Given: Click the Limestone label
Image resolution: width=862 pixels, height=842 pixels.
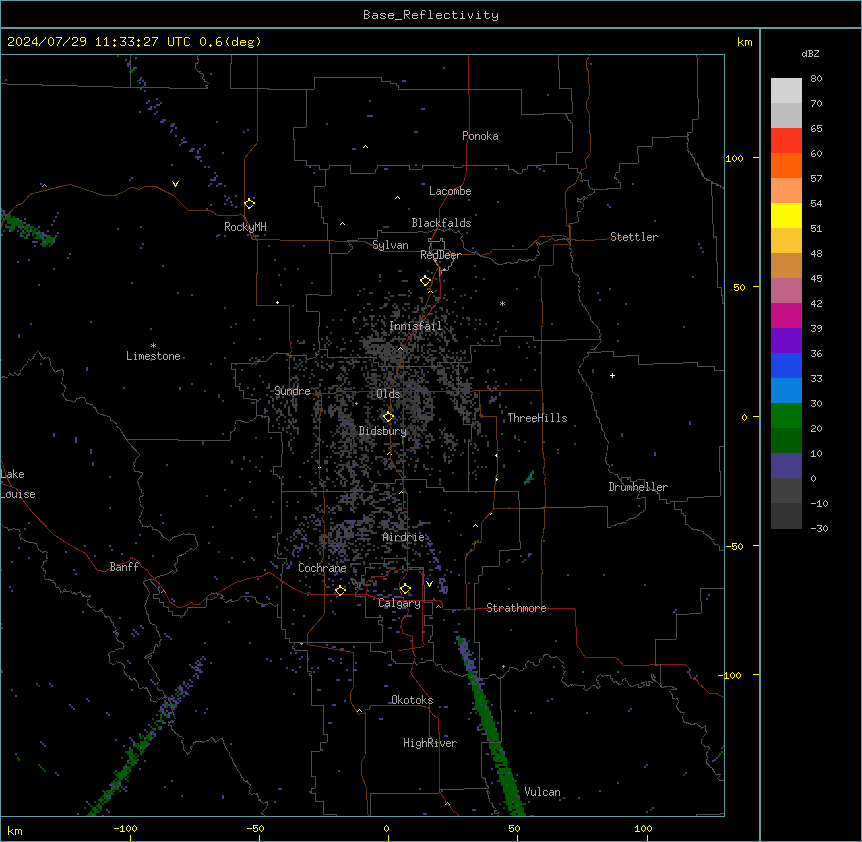Looking at the screenshot, I should (153, 356).
